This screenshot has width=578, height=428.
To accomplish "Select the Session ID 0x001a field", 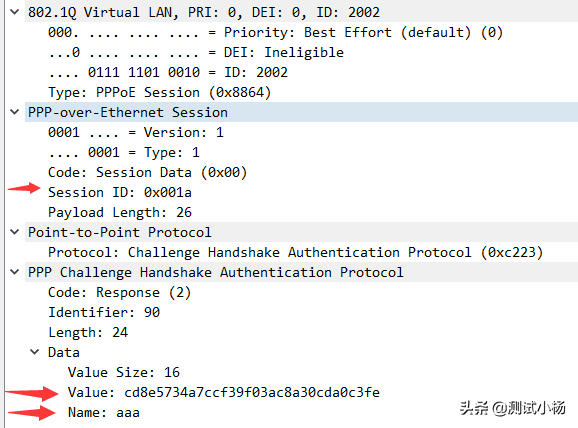I will pos(120,192).
